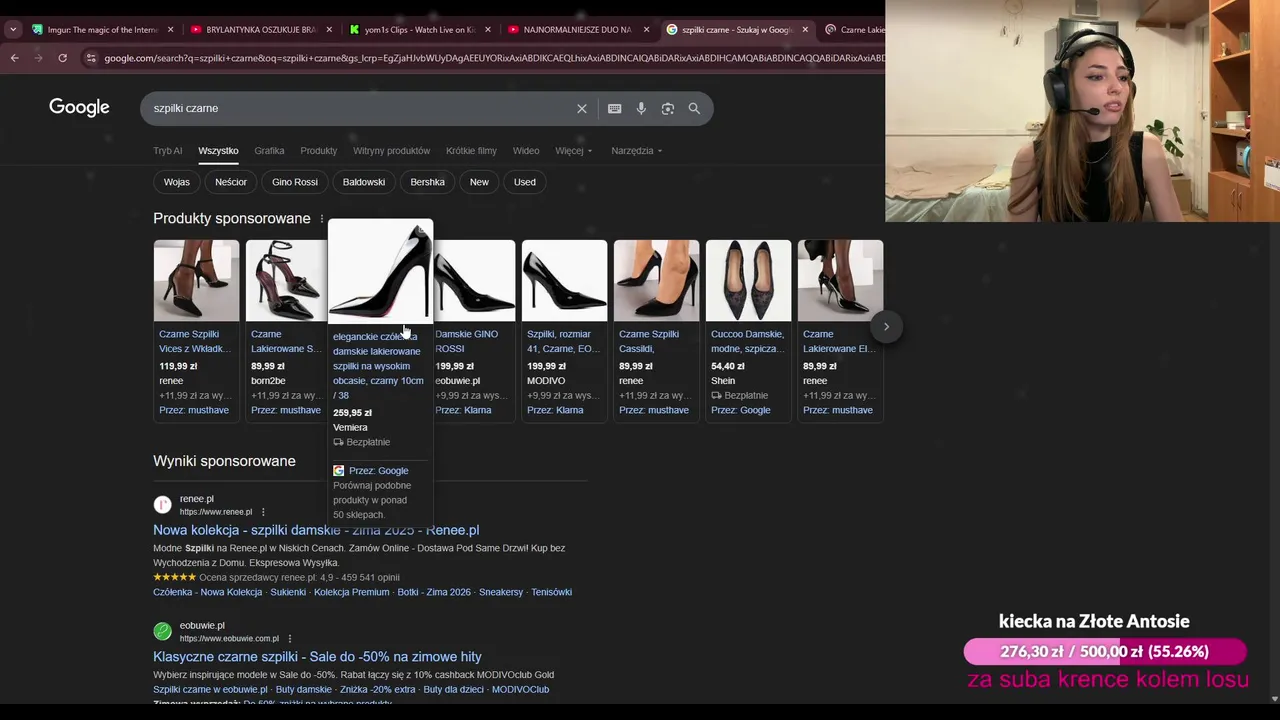Select the Neścior filter chip
The width and height of the screenshot is (1280, 720).
click(x=231, y=182)
